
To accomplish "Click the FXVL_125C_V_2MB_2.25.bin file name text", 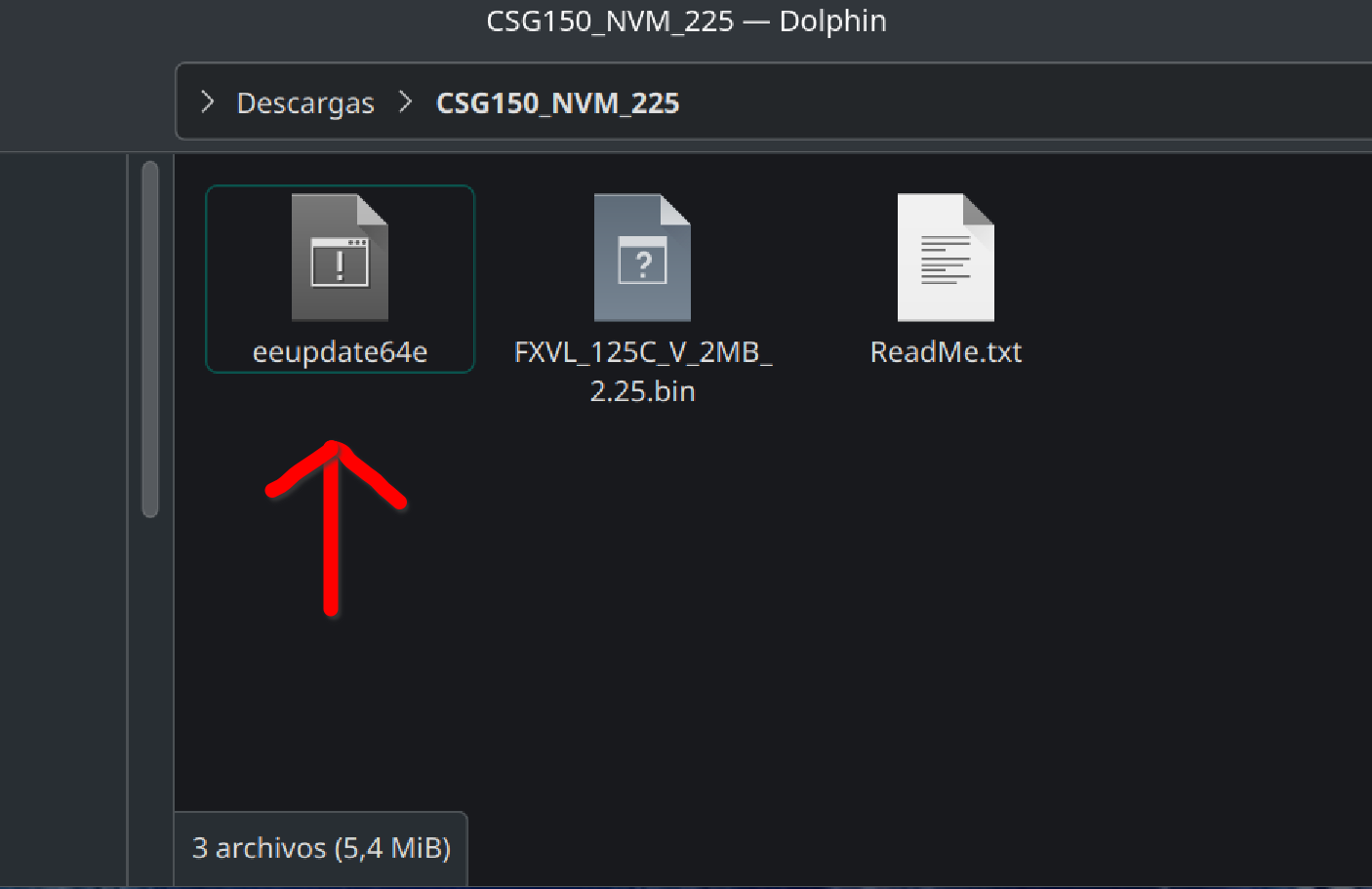I will click(x=643, y=372).
